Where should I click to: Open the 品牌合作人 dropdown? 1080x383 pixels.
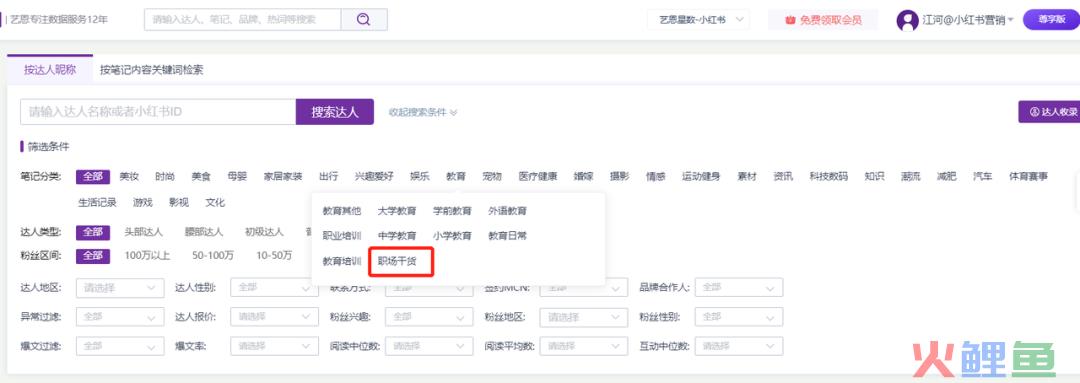739,288
